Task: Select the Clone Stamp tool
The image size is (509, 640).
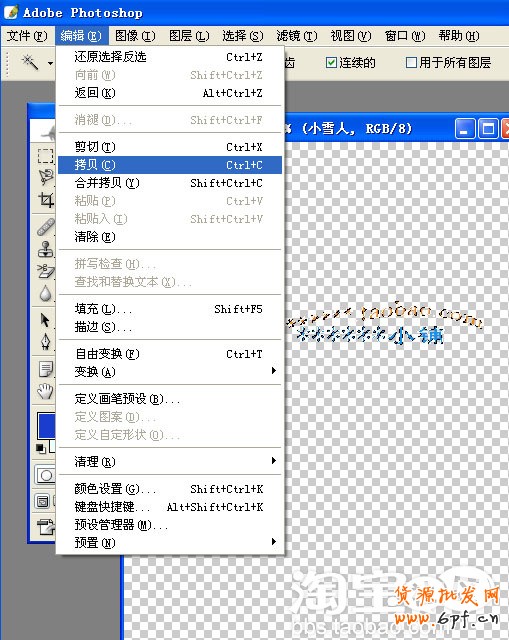Action: [x=46, y=249]
